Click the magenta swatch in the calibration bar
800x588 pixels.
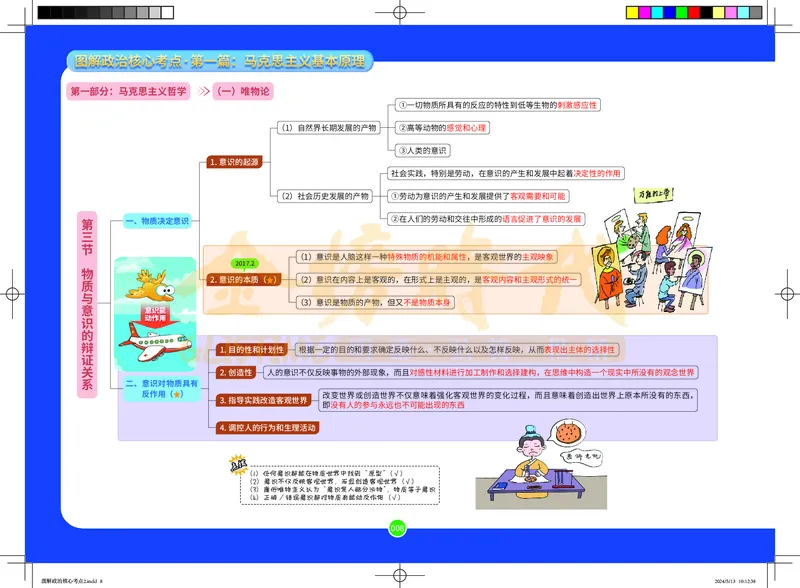(644, 12)
